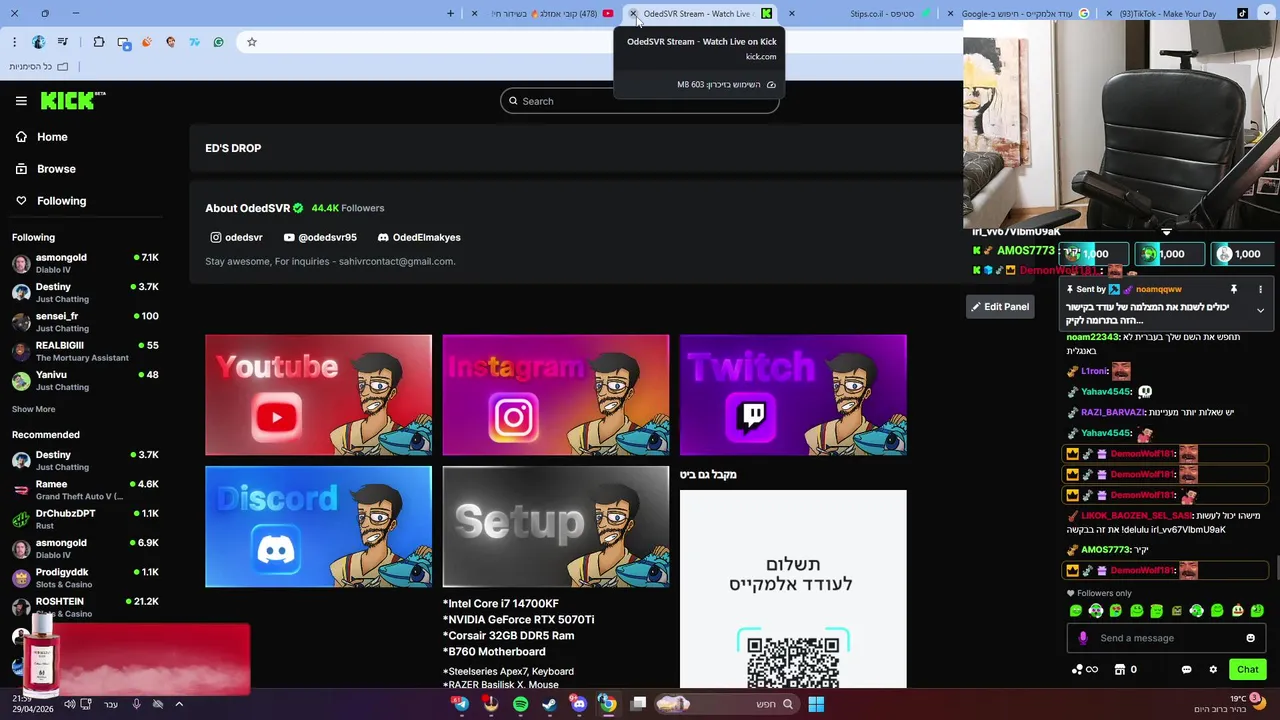This screenshot has height=720, width=1280.
Task: Open Ramee recommended channel
Action: pyautogui.click(x=86, y=490)
